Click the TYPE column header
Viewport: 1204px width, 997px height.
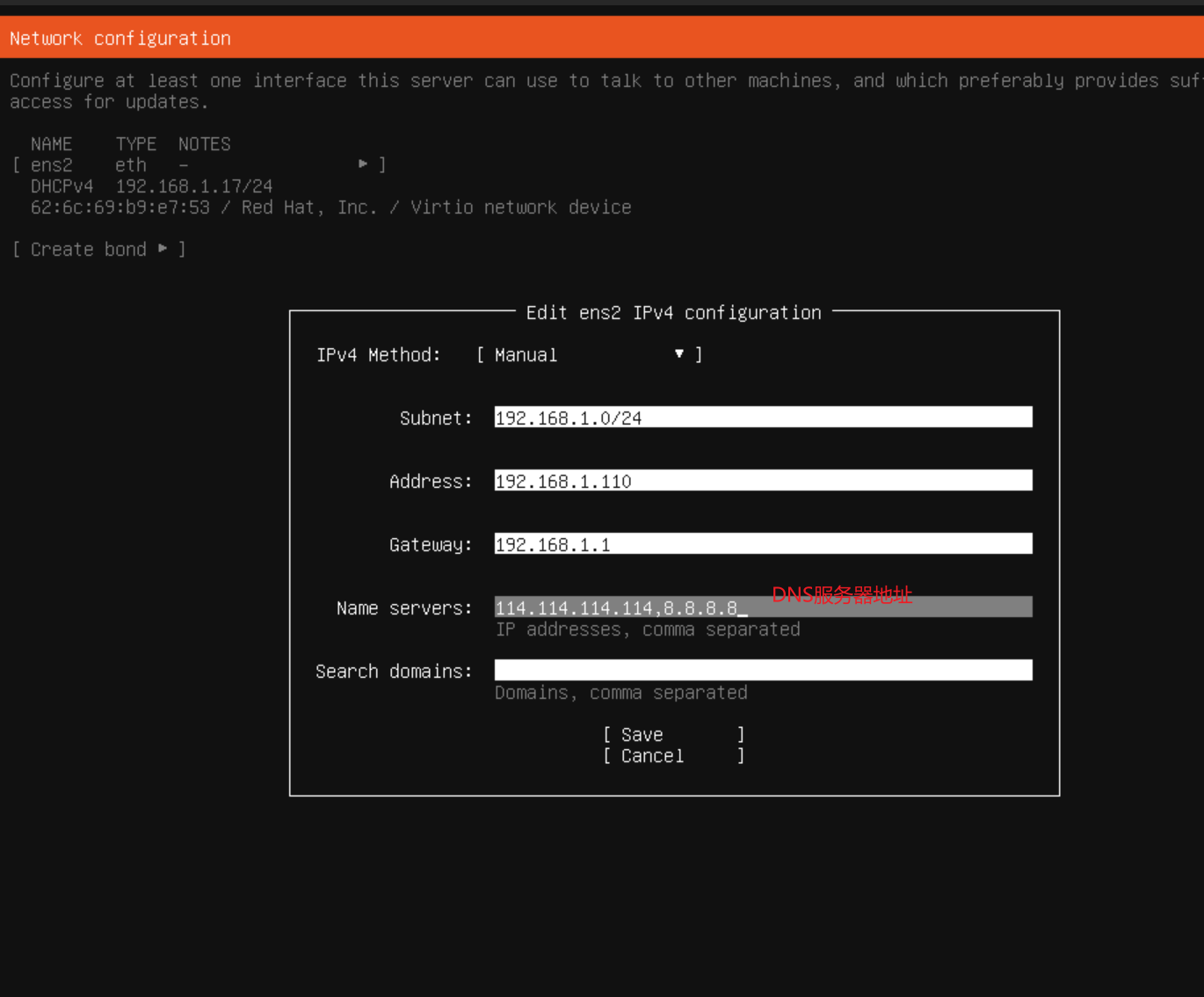click(x=136, y=144)
